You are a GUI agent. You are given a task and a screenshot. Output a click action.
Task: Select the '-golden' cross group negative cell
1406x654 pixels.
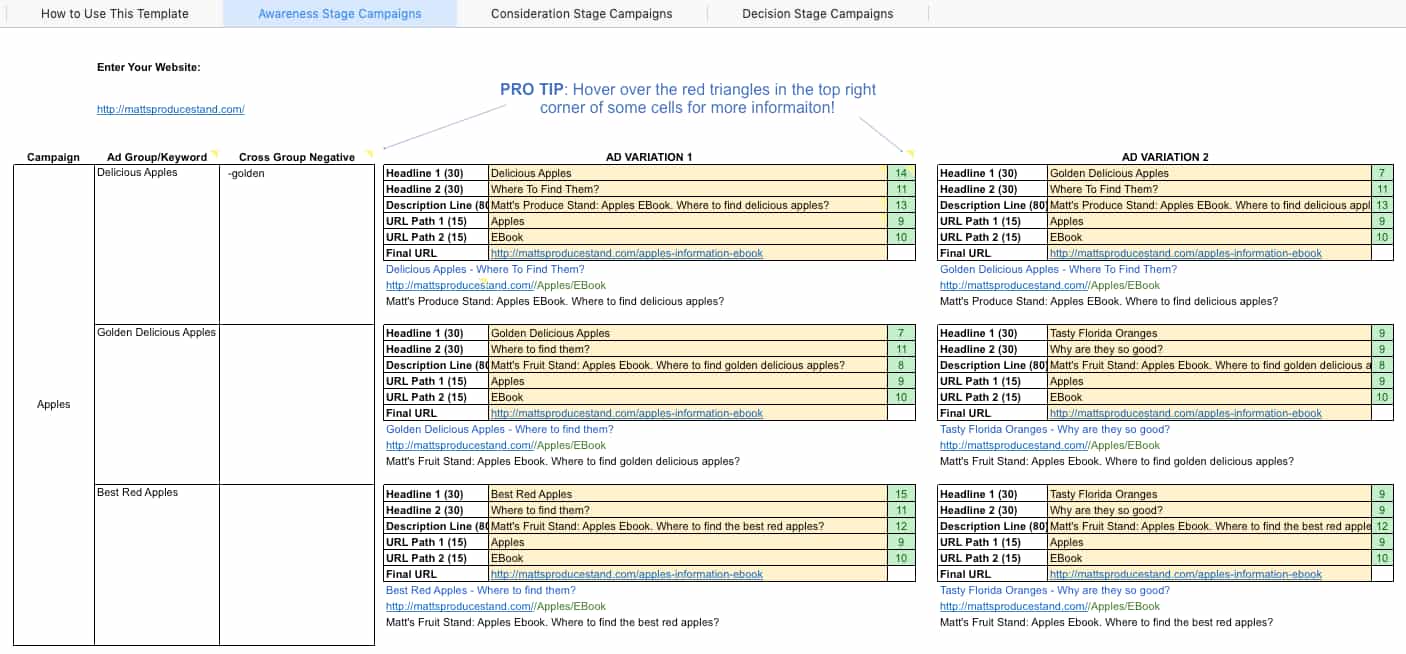pos(298,173)
